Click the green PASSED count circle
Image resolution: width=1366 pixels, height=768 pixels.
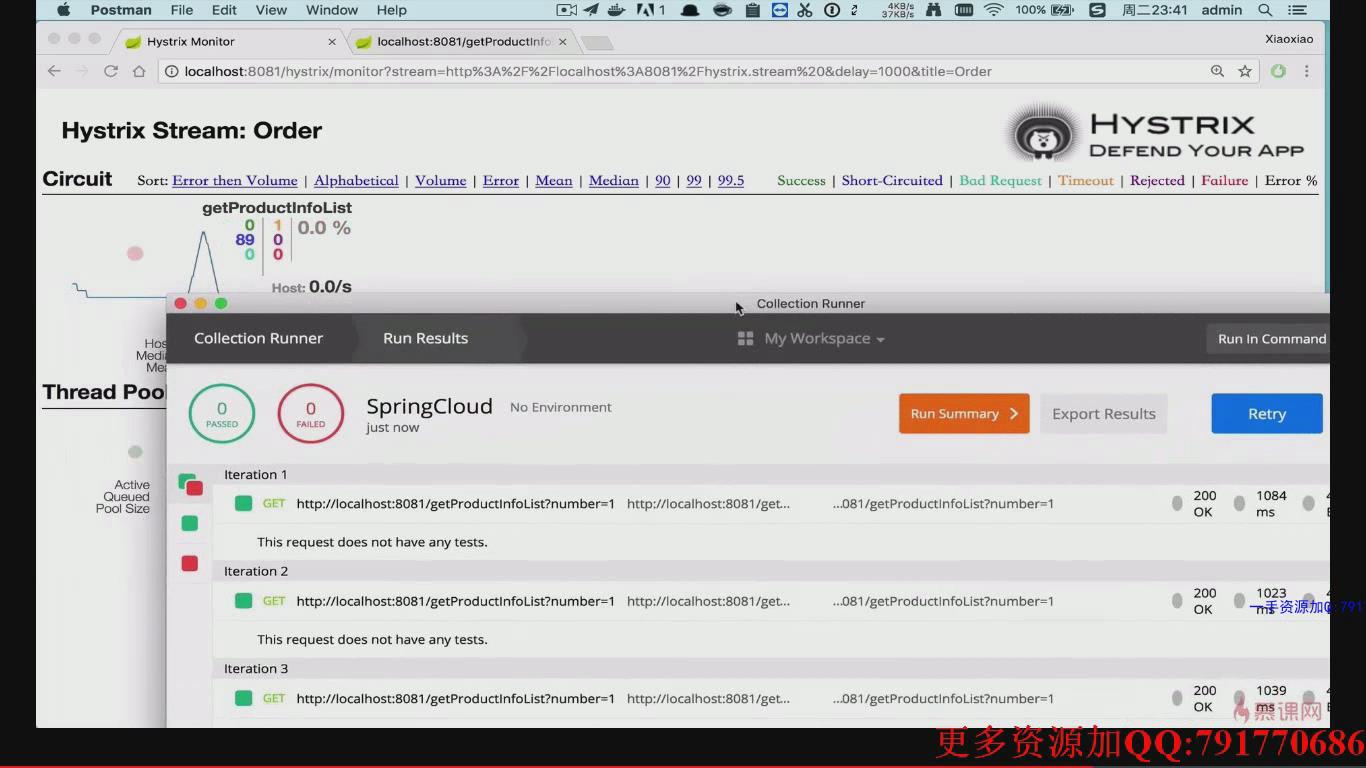click(222, 414)
